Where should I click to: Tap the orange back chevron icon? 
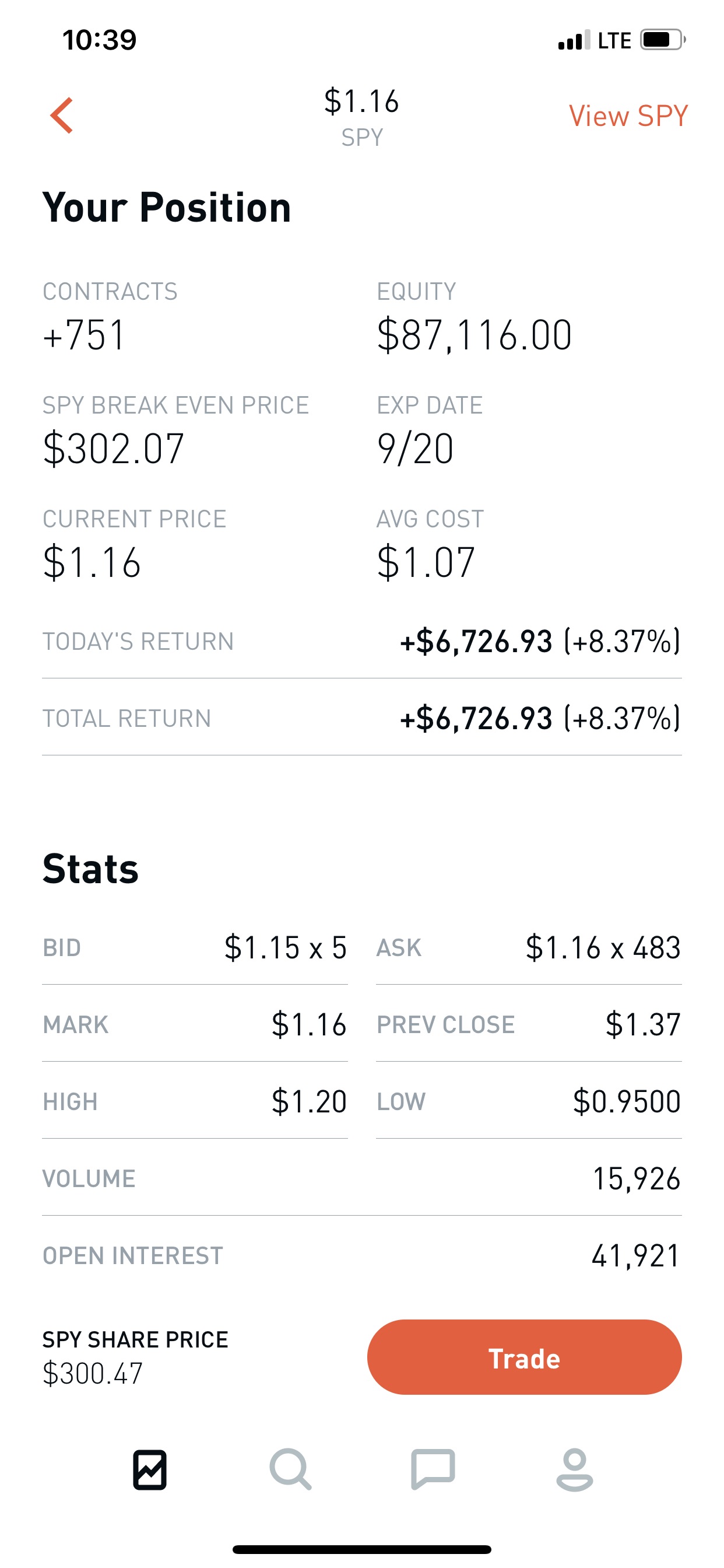(61, 115)
